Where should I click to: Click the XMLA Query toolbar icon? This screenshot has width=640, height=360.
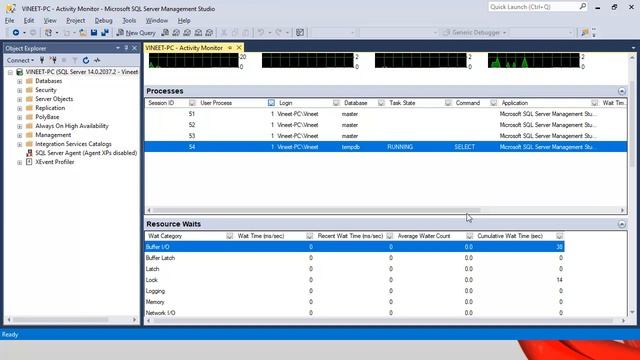pos(198,32)
